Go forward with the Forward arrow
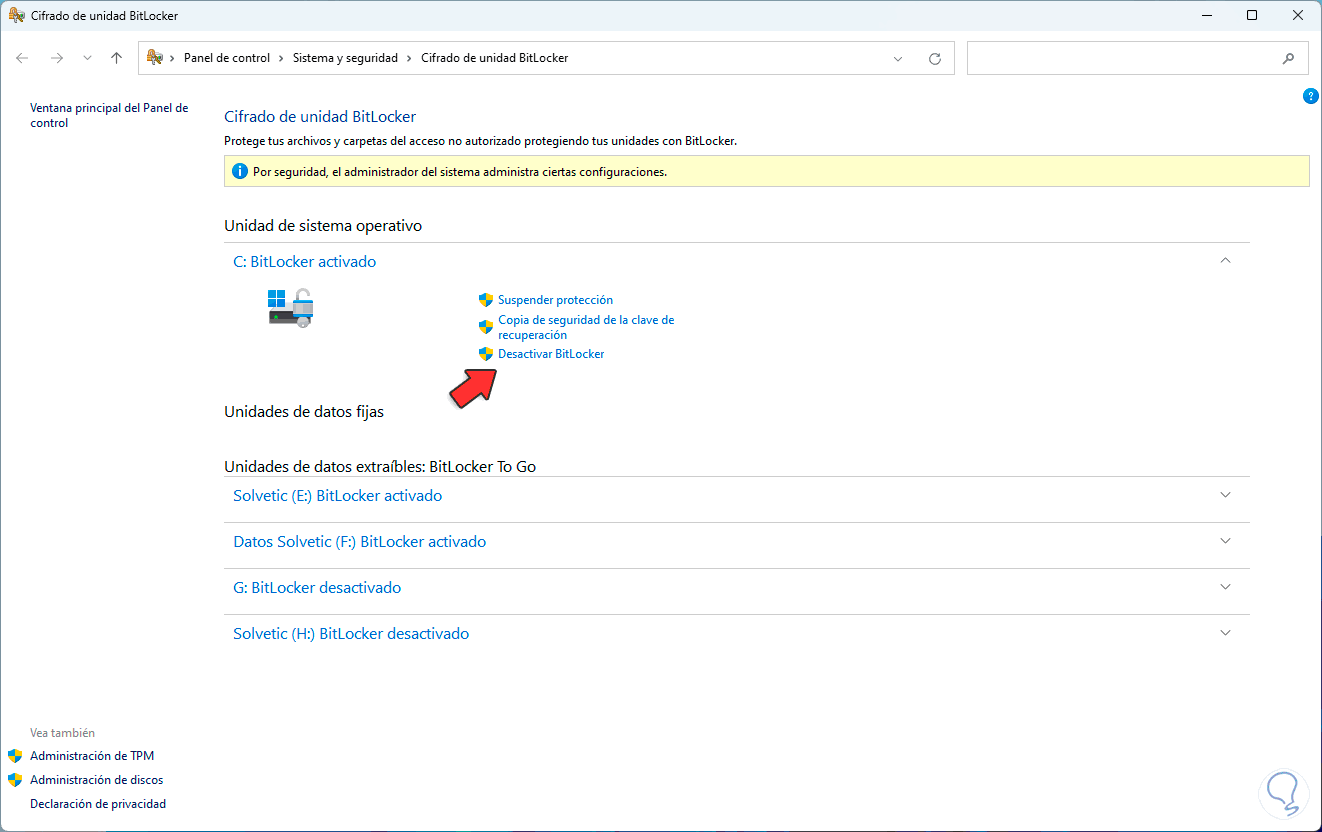The height and width of the screenshot is (832, 1322). coord(56,58)
